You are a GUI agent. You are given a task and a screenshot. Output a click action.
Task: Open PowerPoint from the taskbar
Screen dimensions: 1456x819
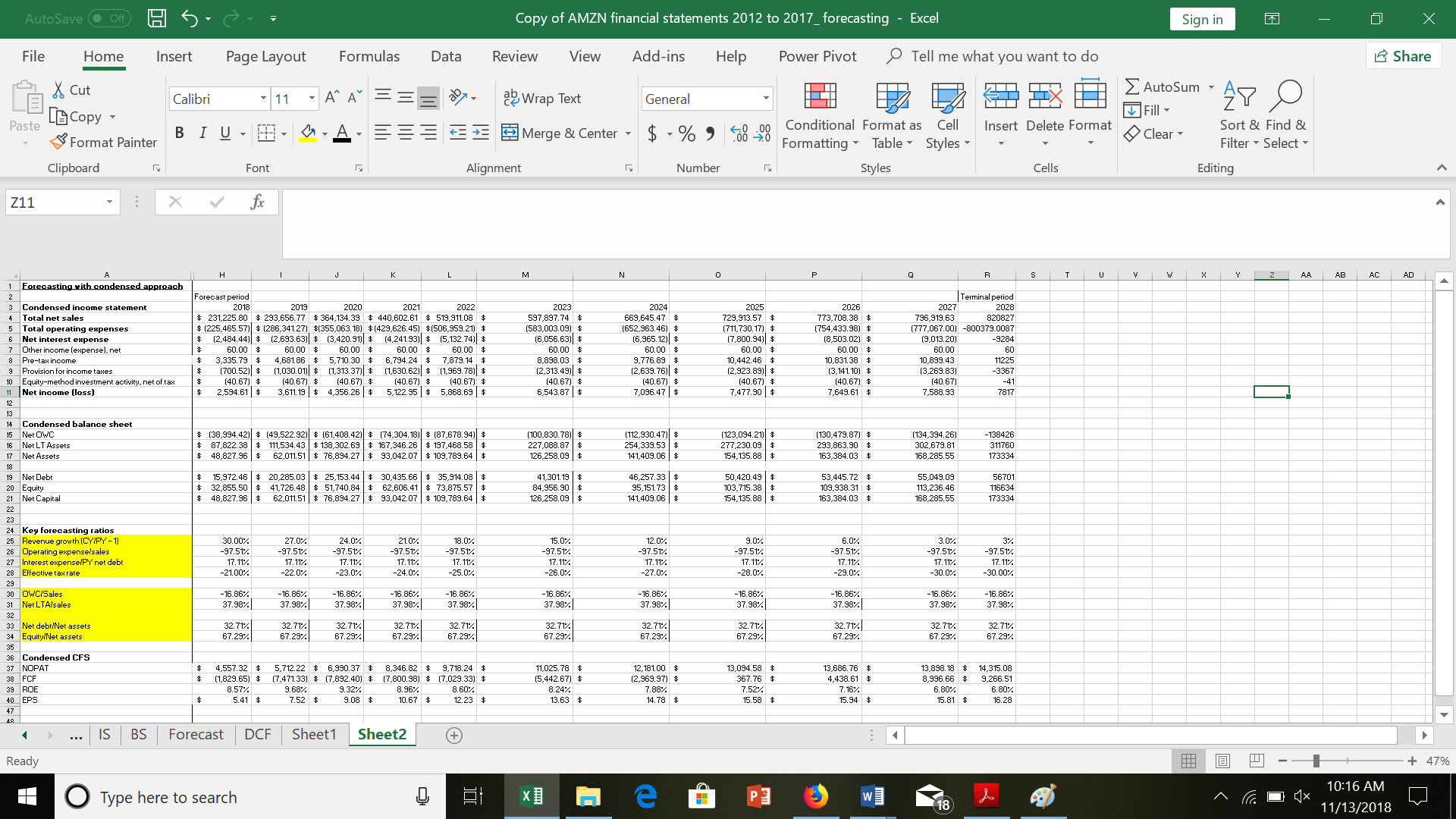click(758, 796)
